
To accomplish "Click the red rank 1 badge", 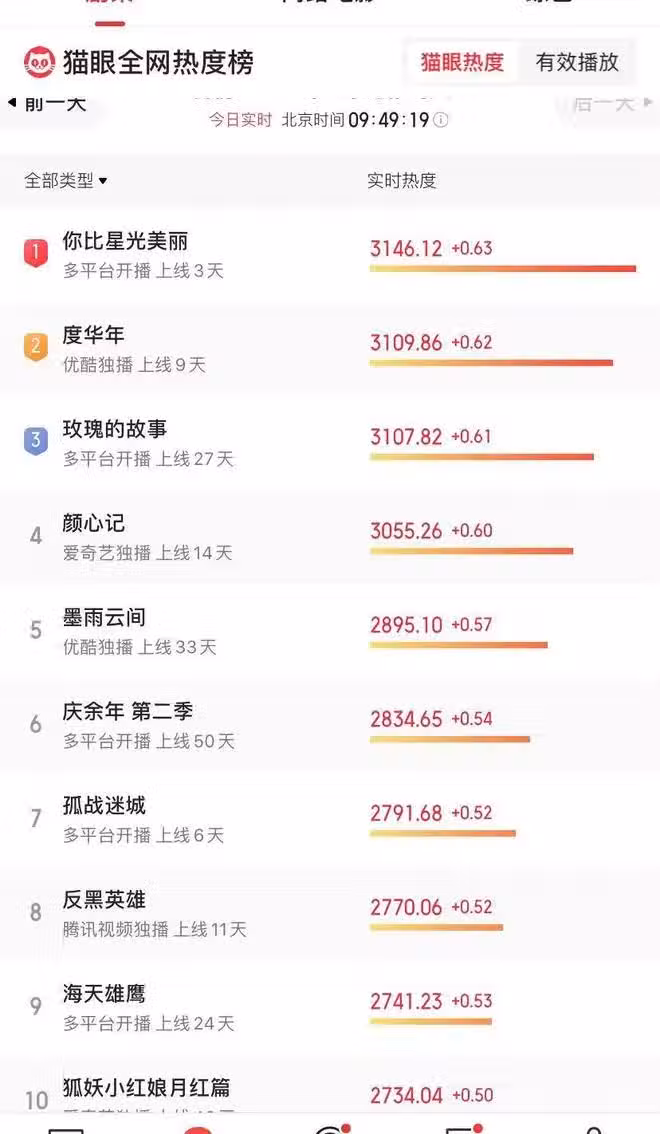I will point(36,253).
